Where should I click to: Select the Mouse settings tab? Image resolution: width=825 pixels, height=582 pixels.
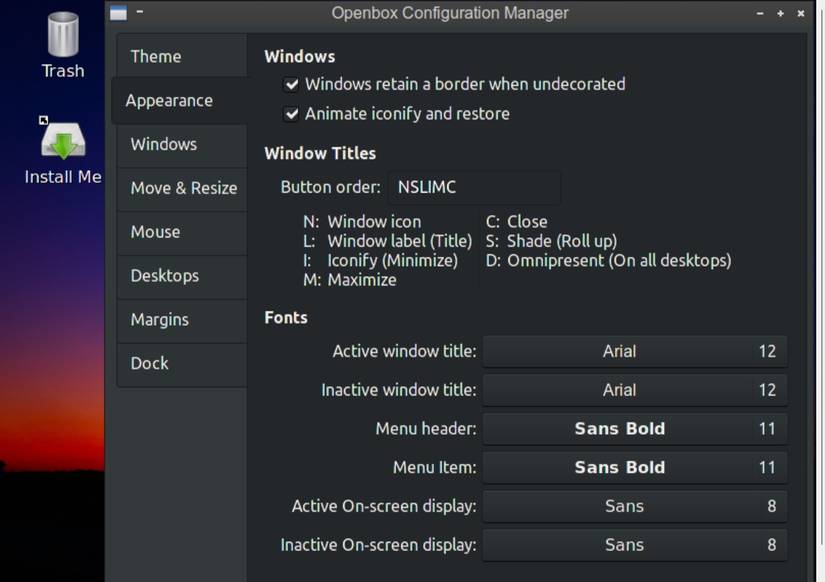tap(156, 232)
